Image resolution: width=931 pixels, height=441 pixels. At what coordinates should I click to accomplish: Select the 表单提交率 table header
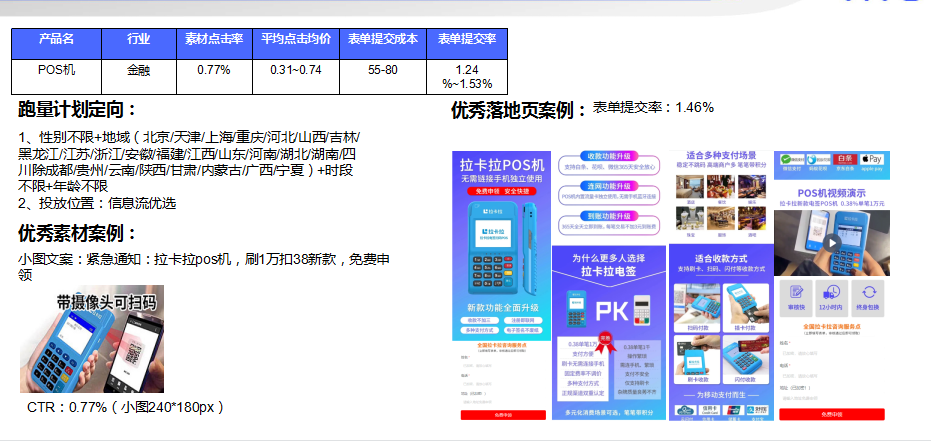click(x=467, y=43)
